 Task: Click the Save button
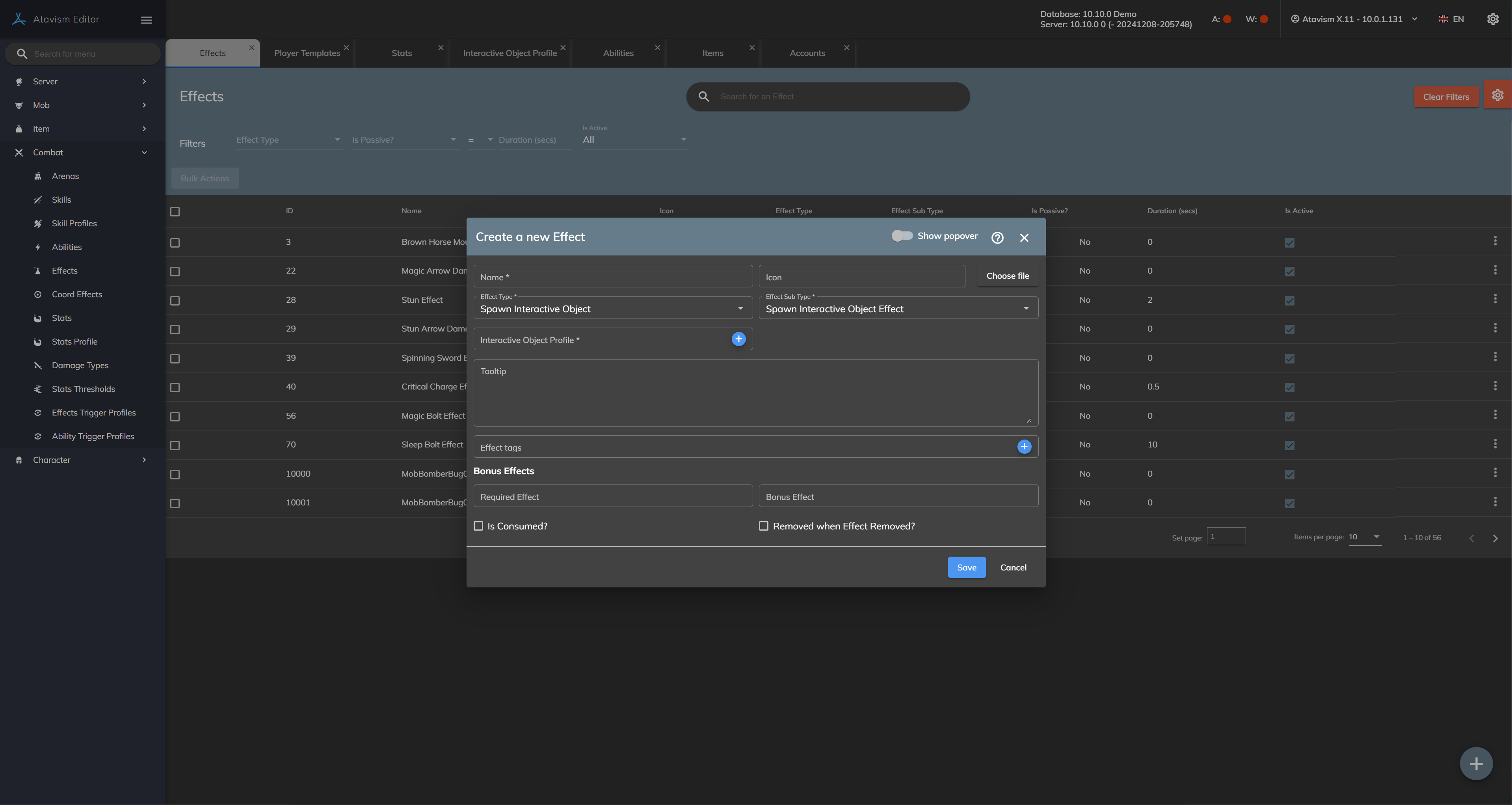point(966,567)
